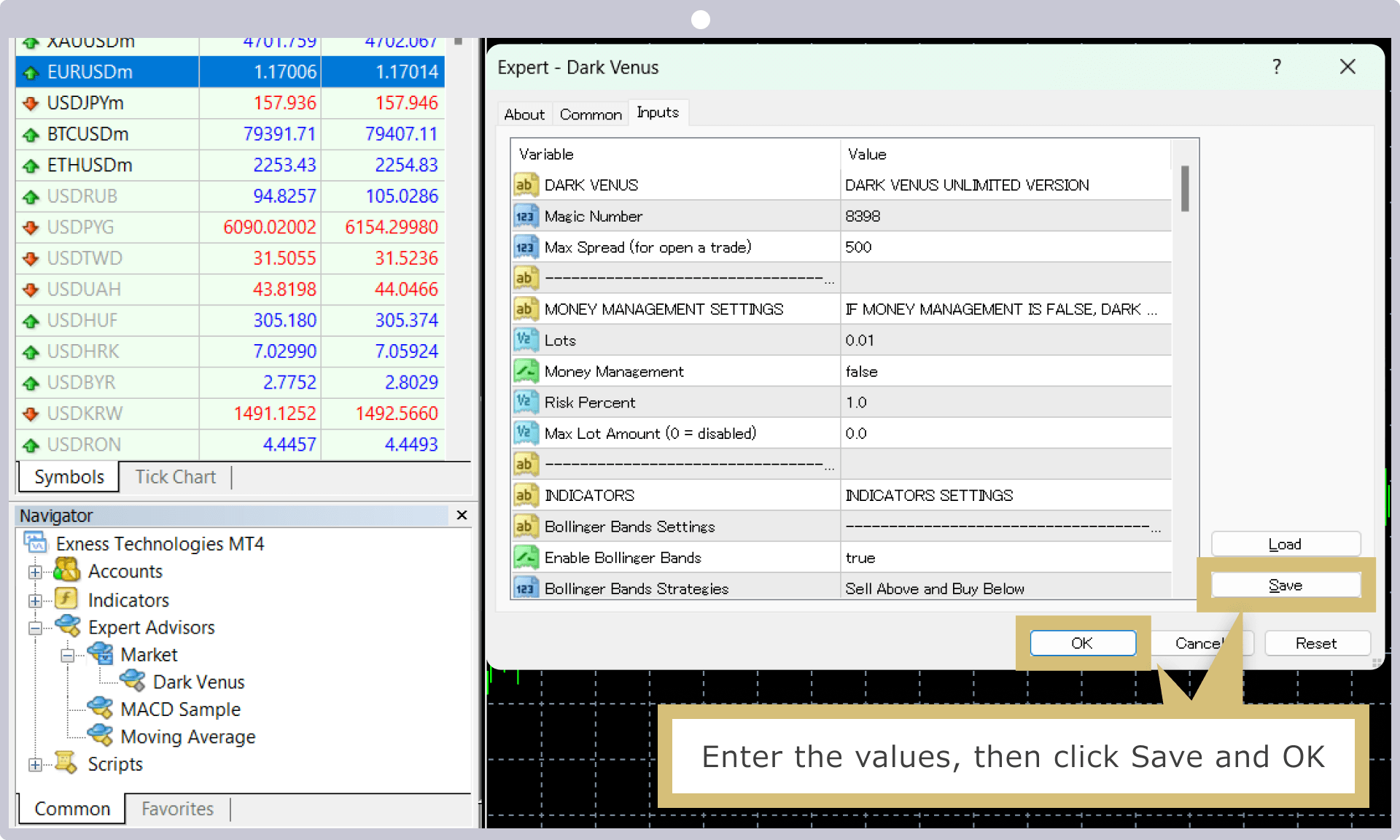This screenshot has height=840, width=1400.
Task: Click the integer icon beside Magic Number
Action: 526,217
